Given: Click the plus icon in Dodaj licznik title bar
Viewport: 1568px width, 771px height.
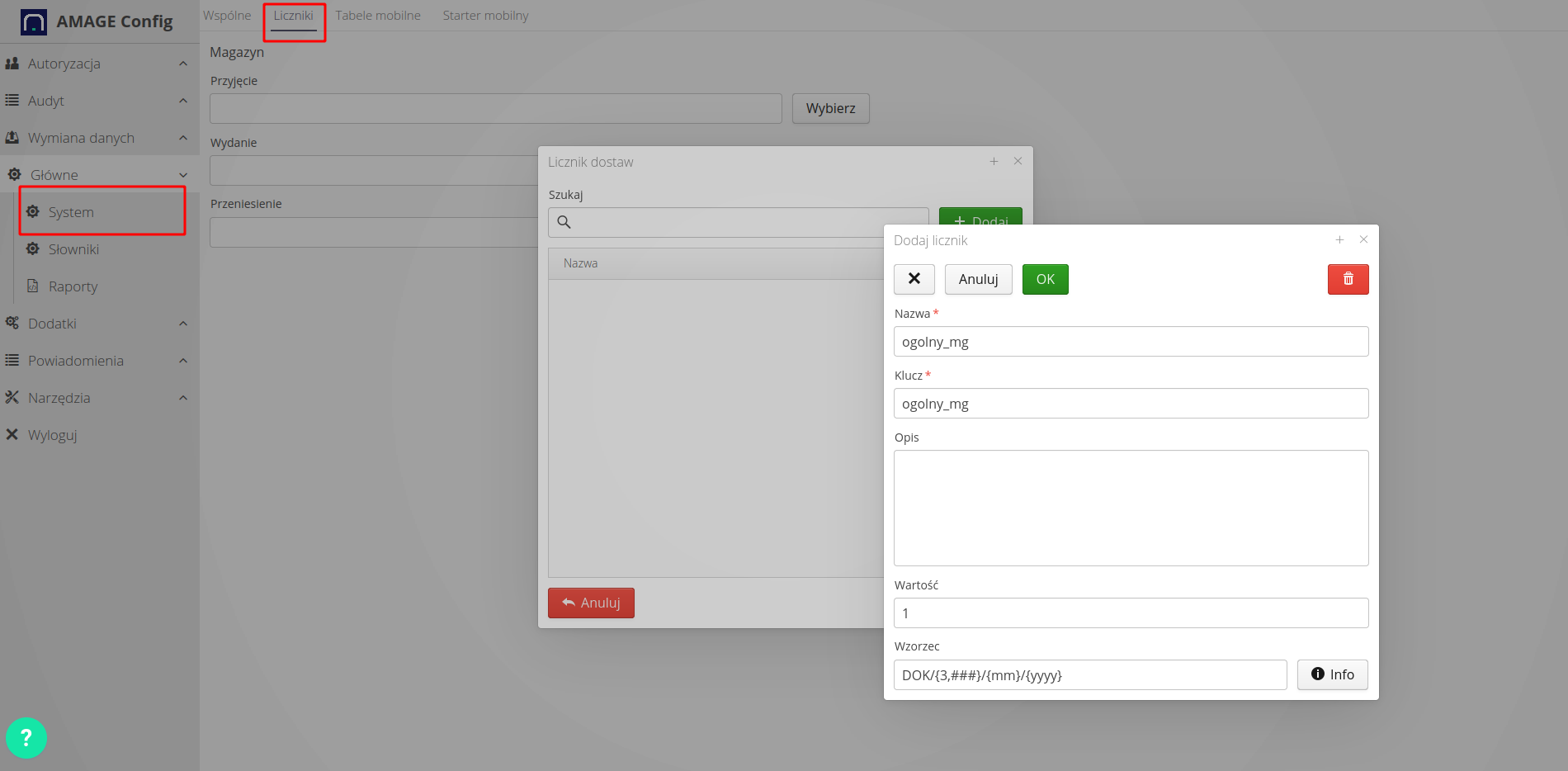Looking at the screenshot, I should pos(1339,239).
